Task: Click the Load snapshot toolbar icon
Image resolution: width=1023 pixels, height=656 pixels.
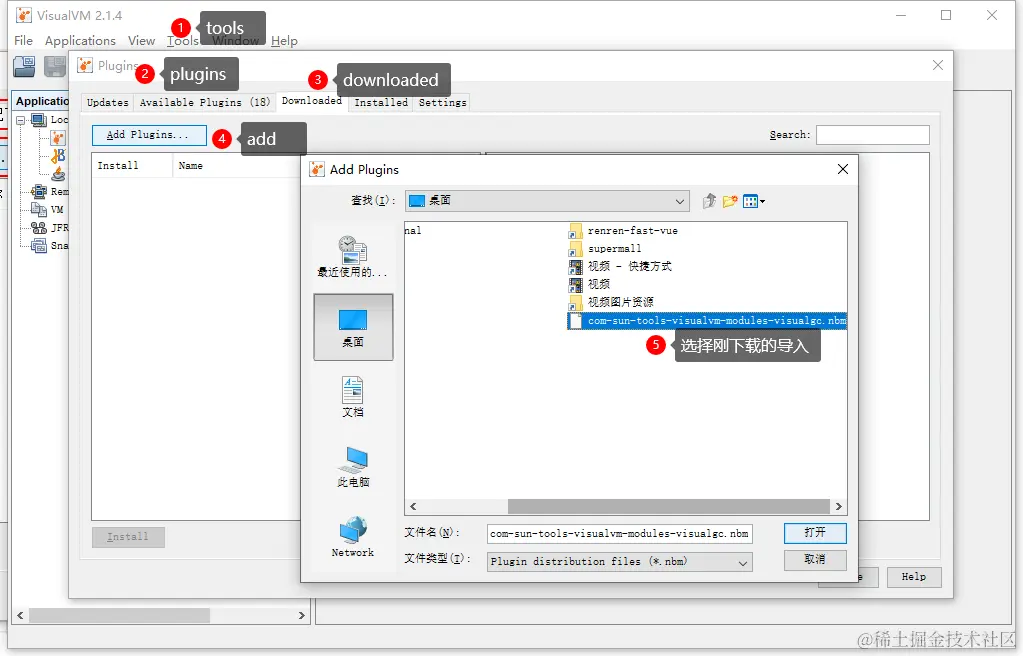Action: 24,67
